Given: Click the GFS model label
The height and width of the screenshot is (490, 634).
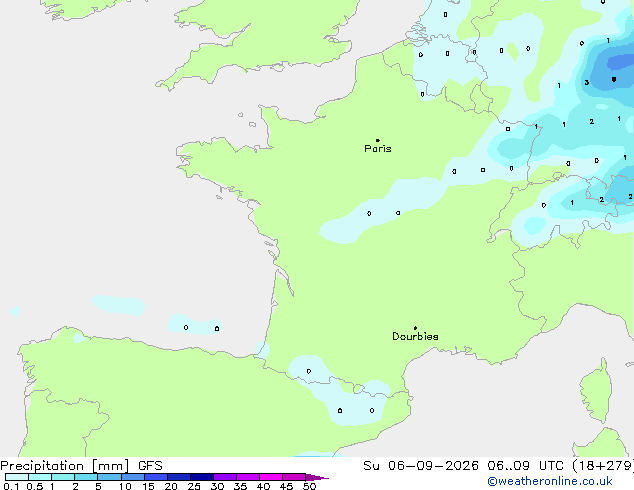Looking at the screenshot, I should (x=150, y=466).
